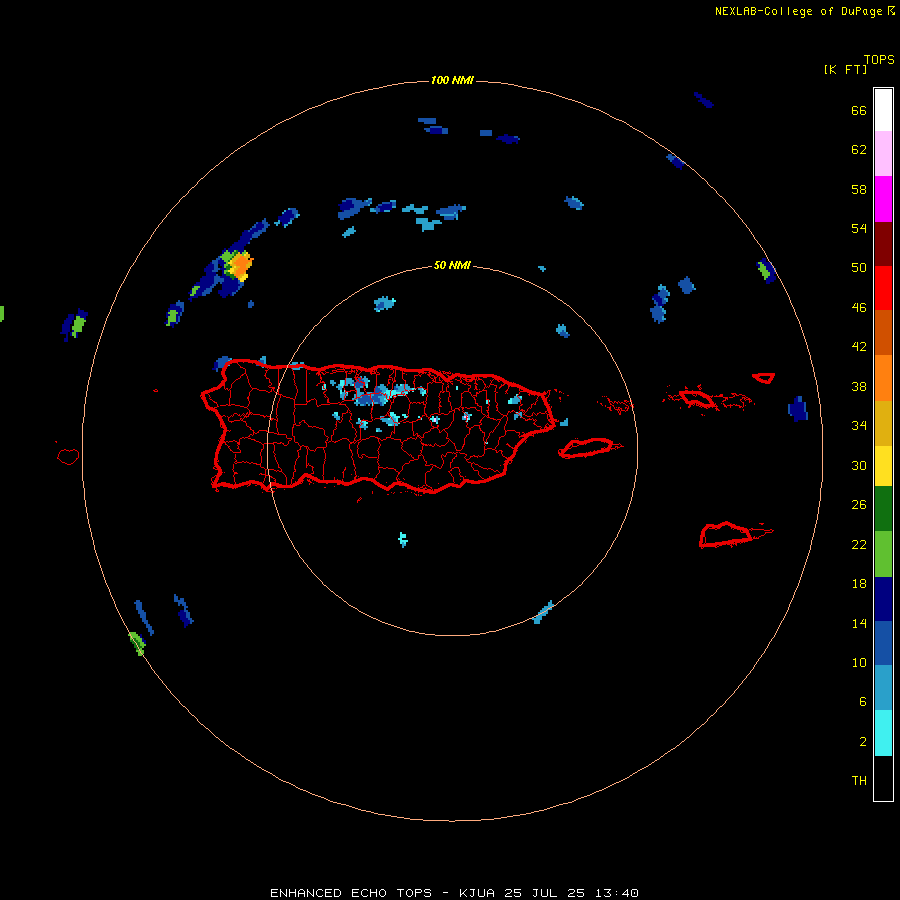Image resolution: width=900 pixels, height=900 pixels.
Task: Pick the magenta swatch in the color bar
Action: click(883, 199)
